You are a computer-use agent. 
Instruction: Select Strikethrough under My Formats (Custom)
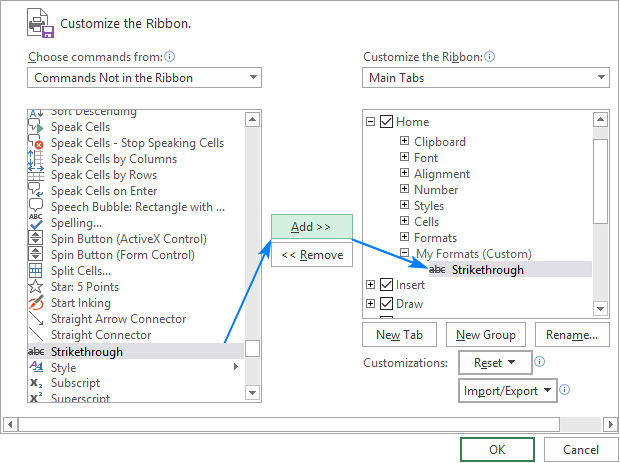tap(487, 270)
